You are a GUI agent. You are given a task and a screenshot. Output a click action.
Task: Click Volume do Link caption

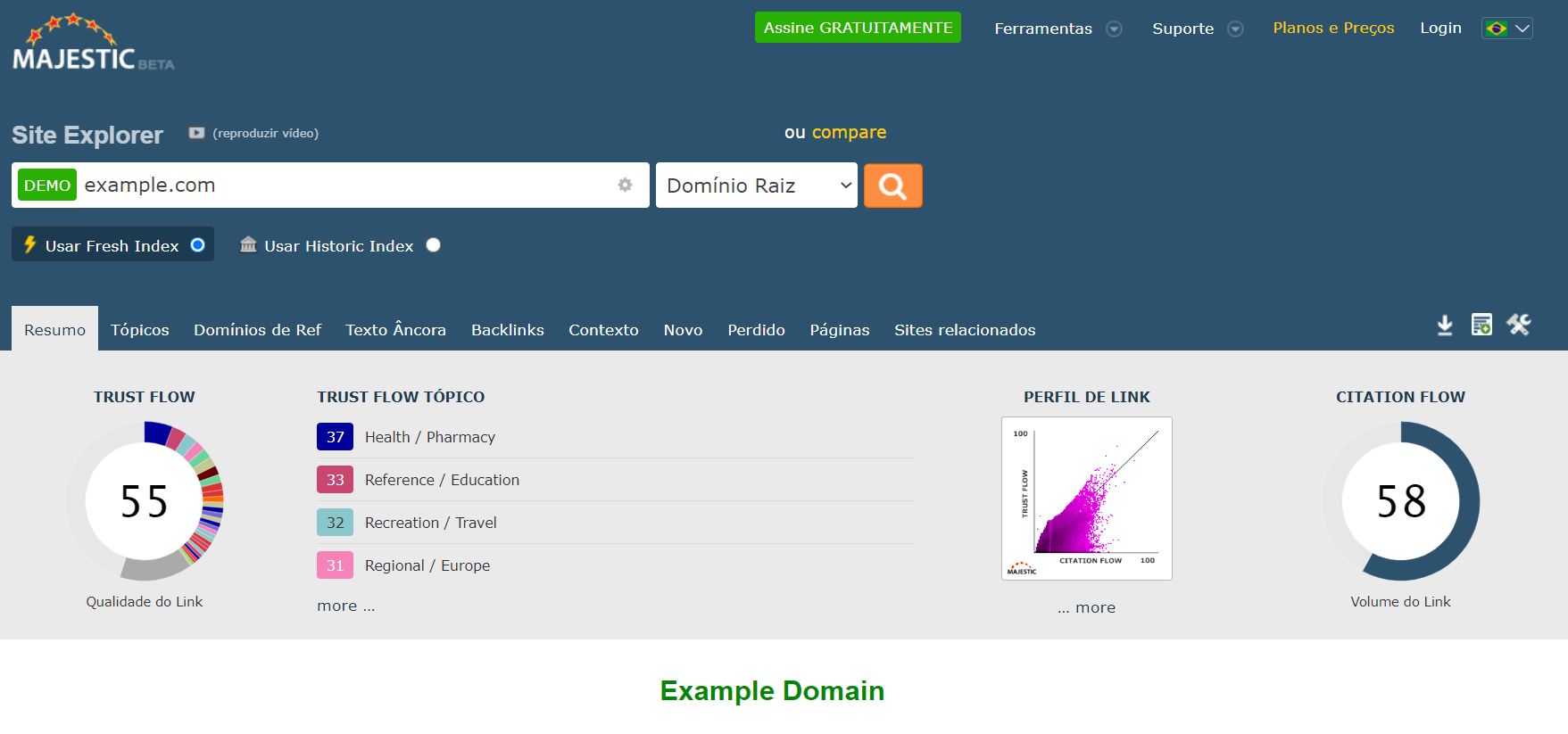pyautogui.click(x=1400, y=602)
